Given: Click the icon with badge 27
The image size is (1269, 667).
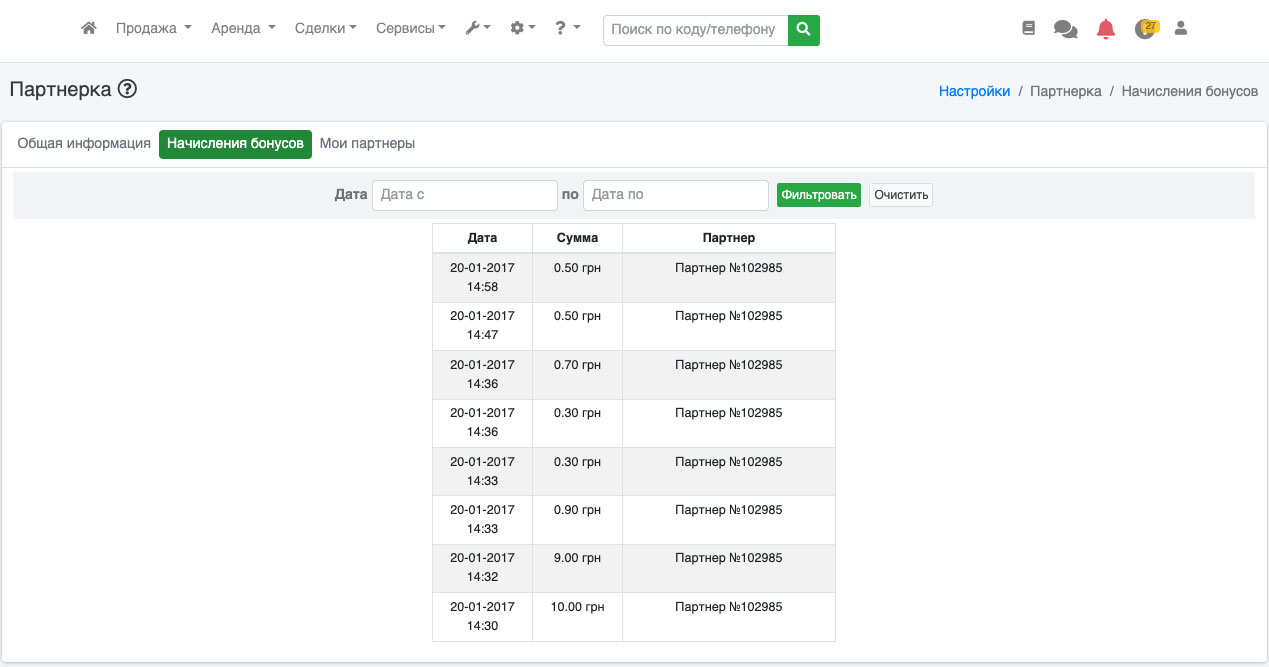Looking at the screenshot, I should coord(1145,29).
